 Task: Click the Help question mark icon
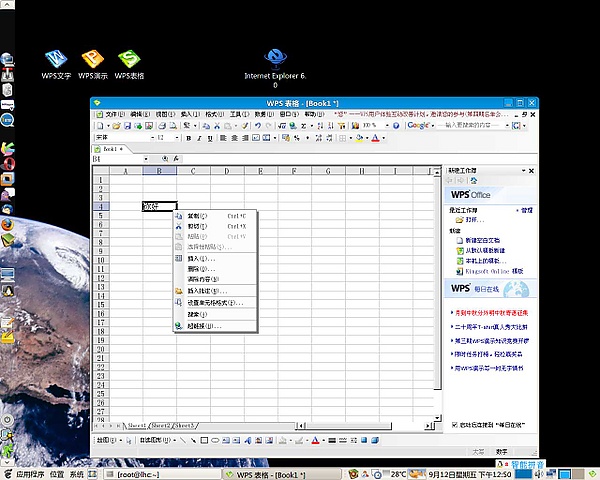396,126
